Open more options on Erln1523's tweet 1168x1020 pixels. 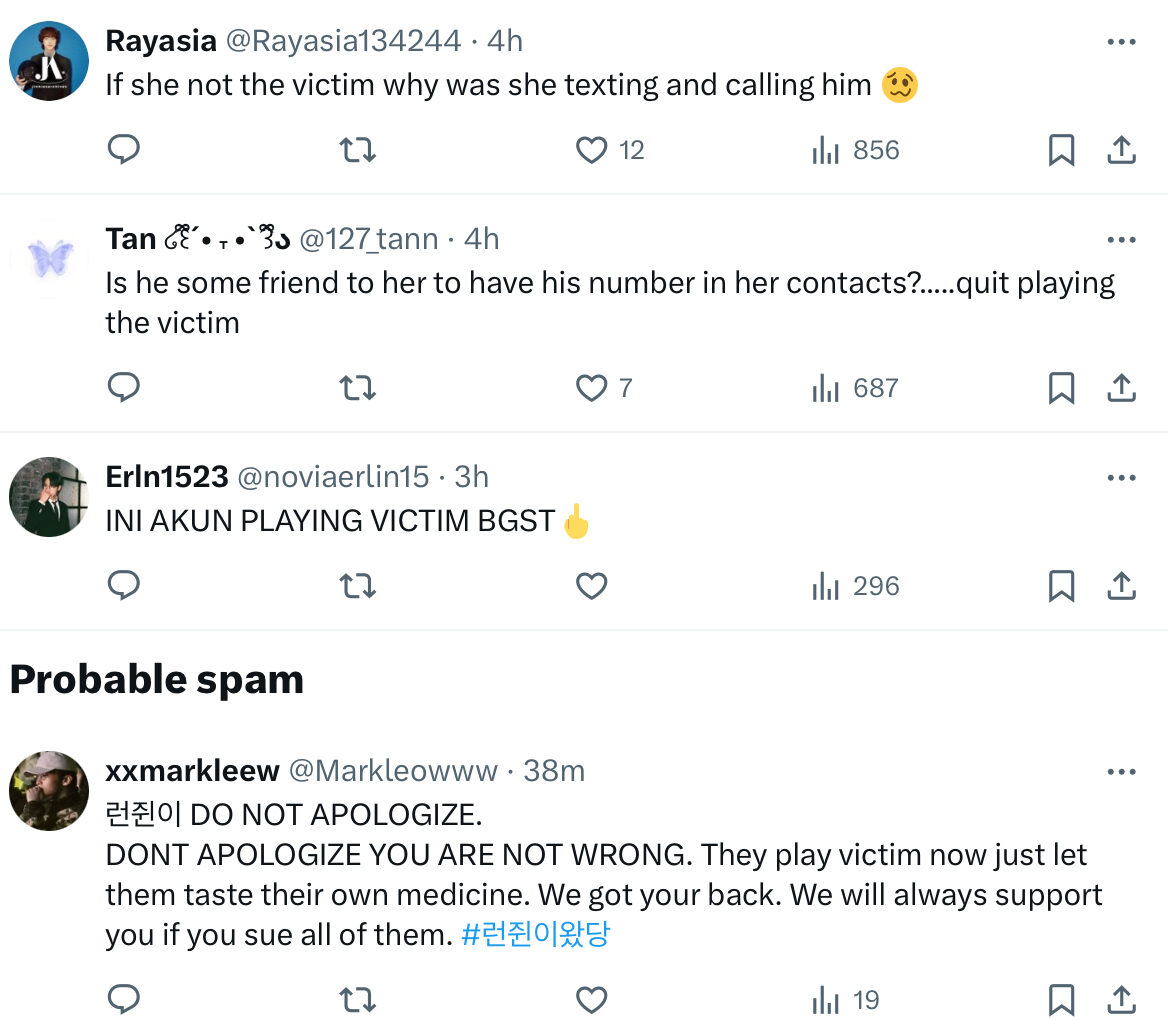[x=1122, y=478]
